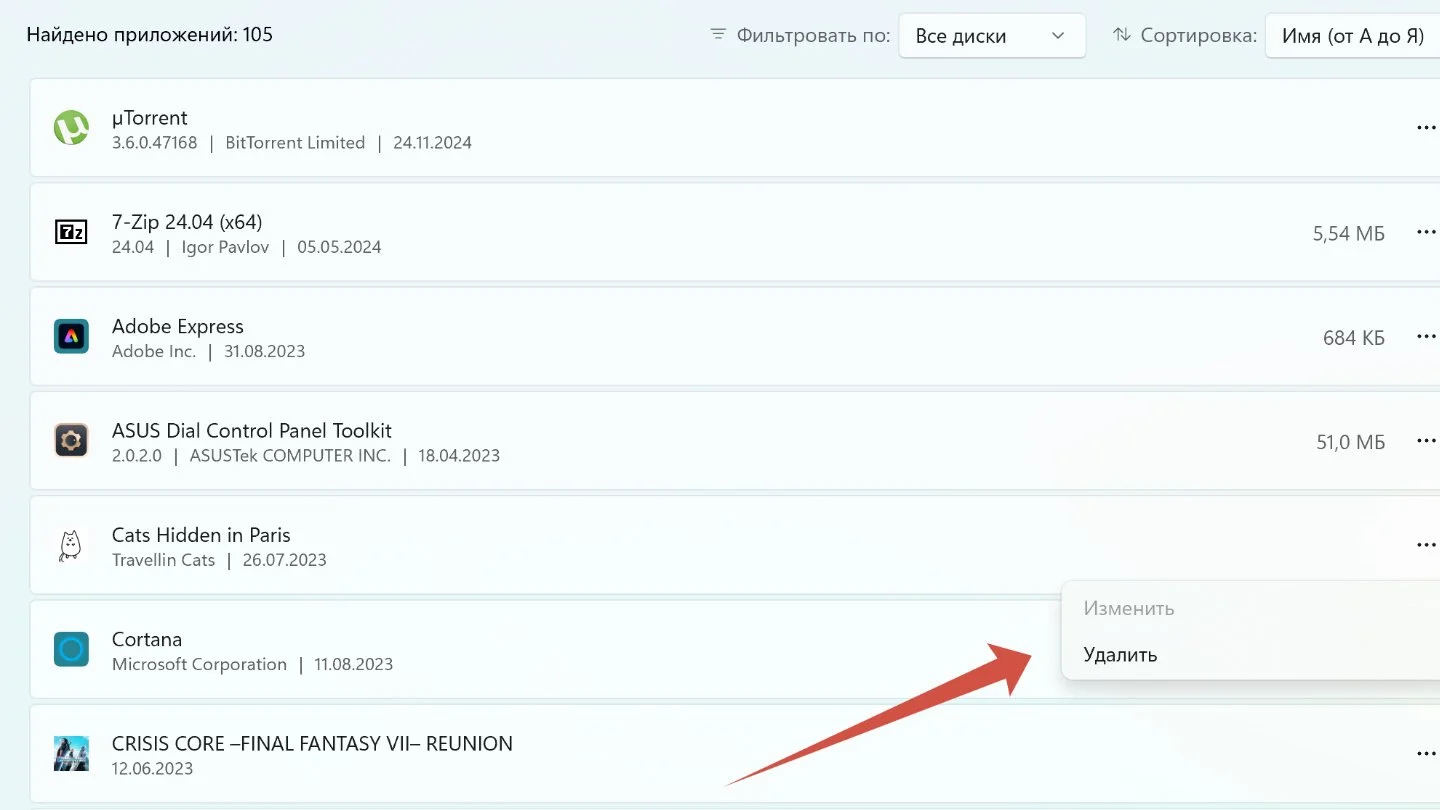Screen dimensions: 1440x810
Task: Open the Имя (от А до Я) sort dropdown
Action: tap(1353, 36)
